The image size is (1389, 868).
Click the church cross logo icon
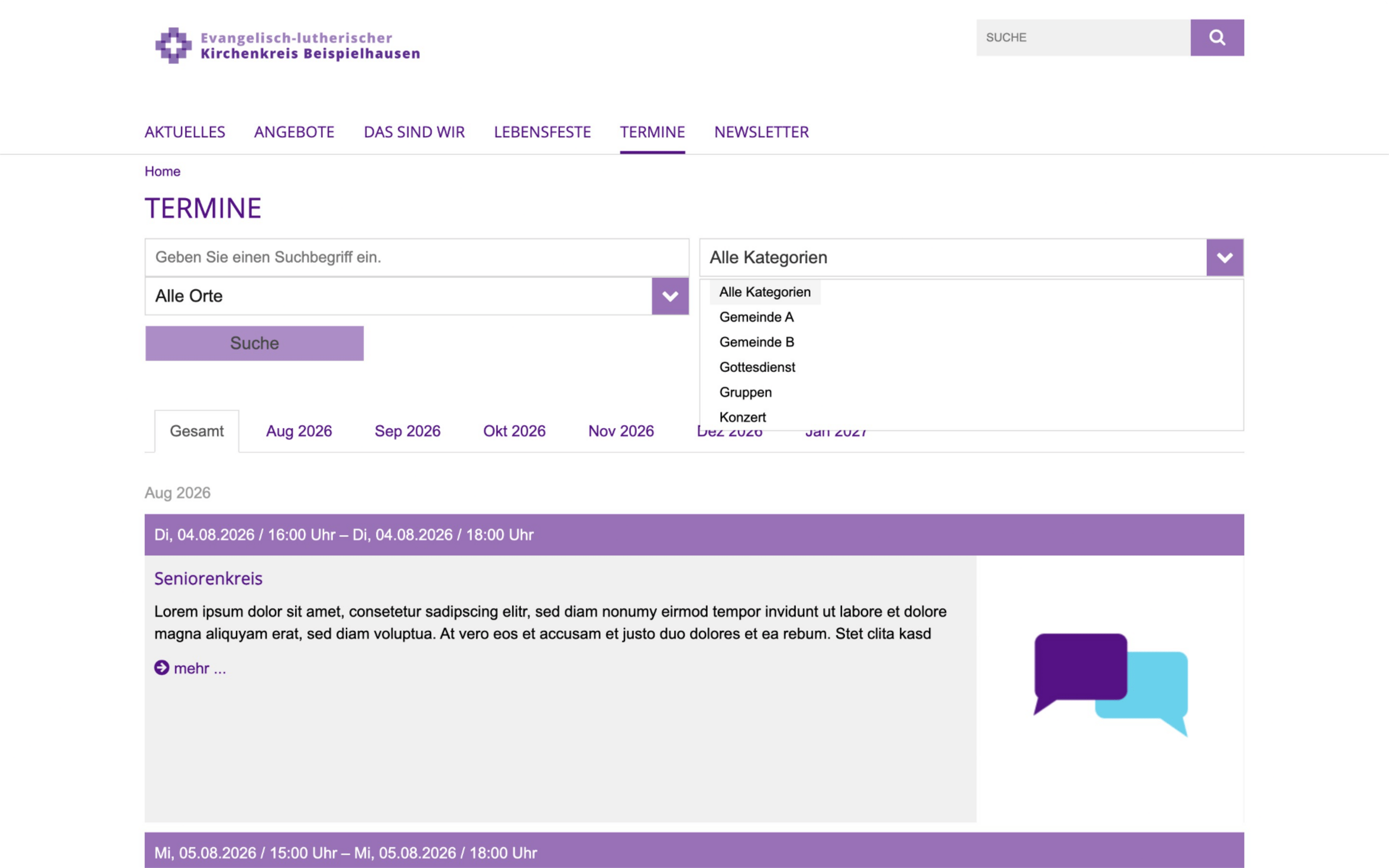pos(173,45)
